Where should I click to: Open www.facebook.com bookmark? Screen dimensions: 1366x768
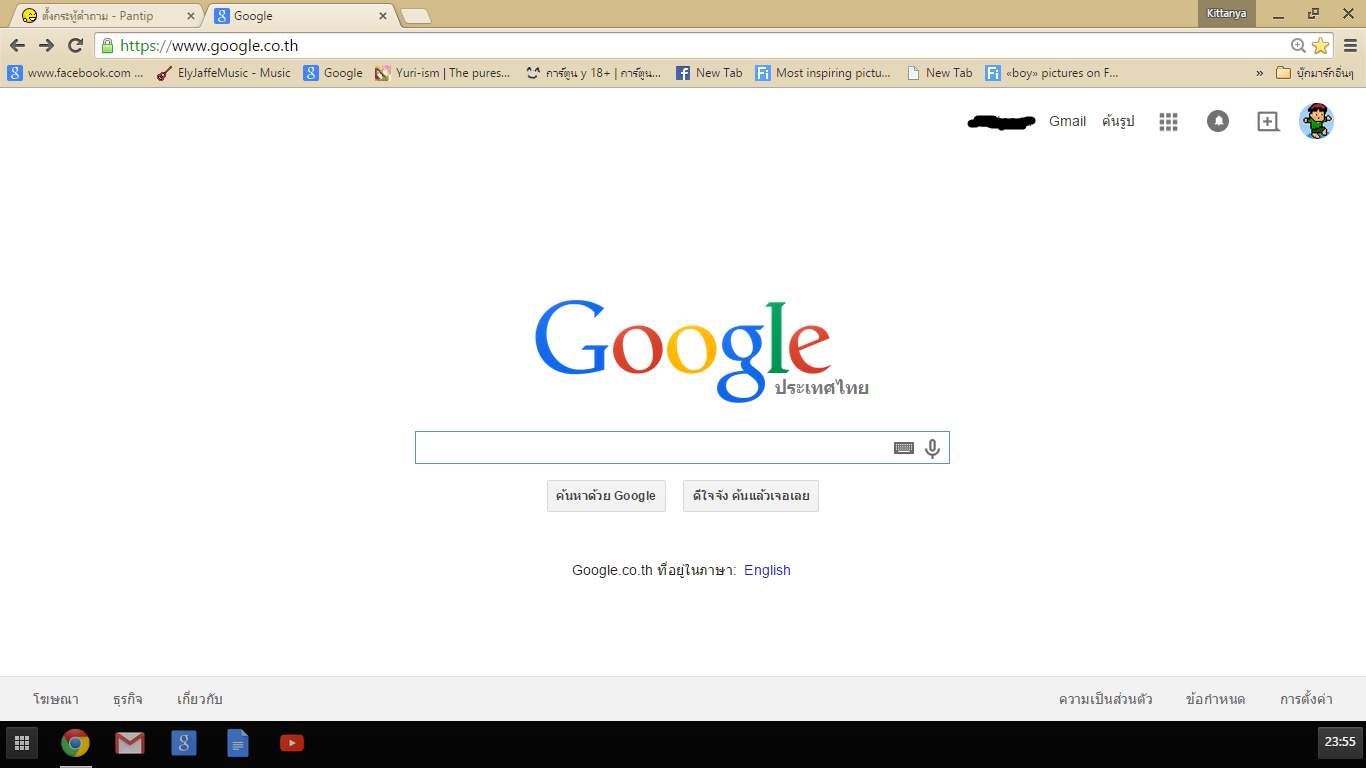click(76, 73)
